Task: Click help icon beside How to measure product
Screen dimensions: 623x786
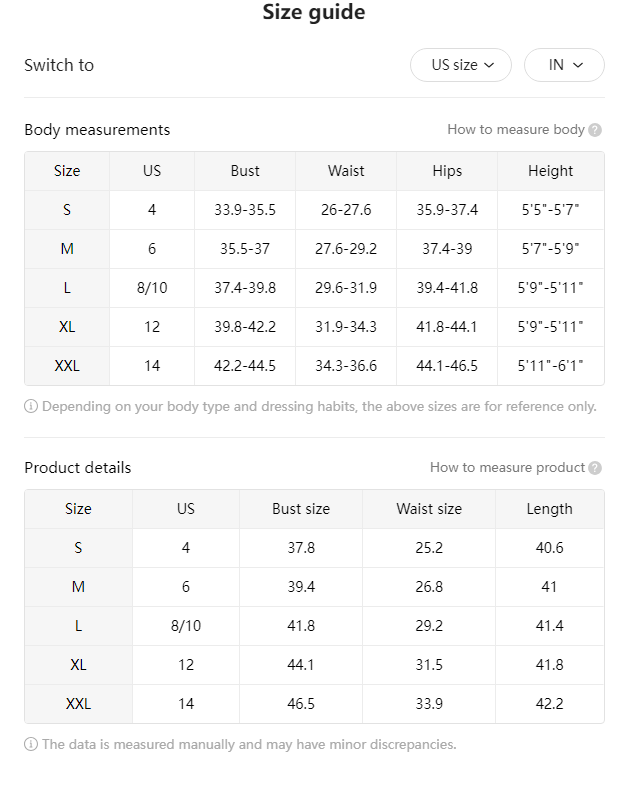Action: [595, 468]
